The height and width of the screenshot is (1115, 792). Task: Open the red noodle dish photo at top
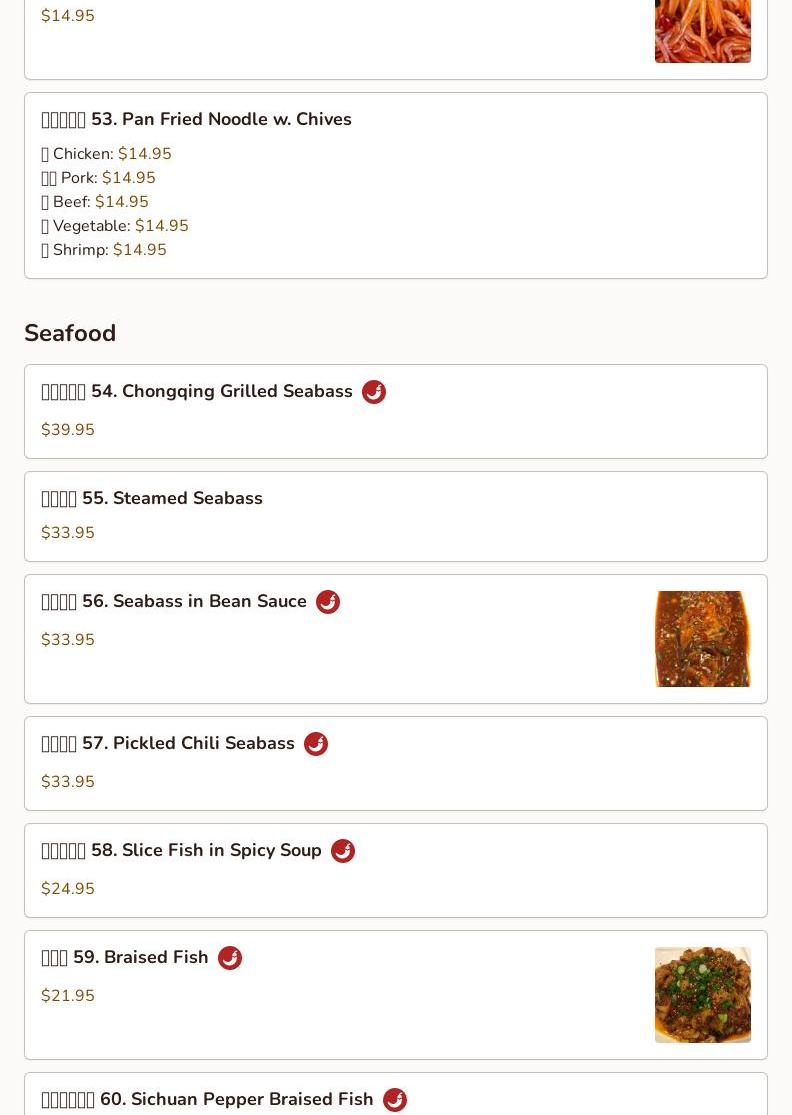point(702,31)
